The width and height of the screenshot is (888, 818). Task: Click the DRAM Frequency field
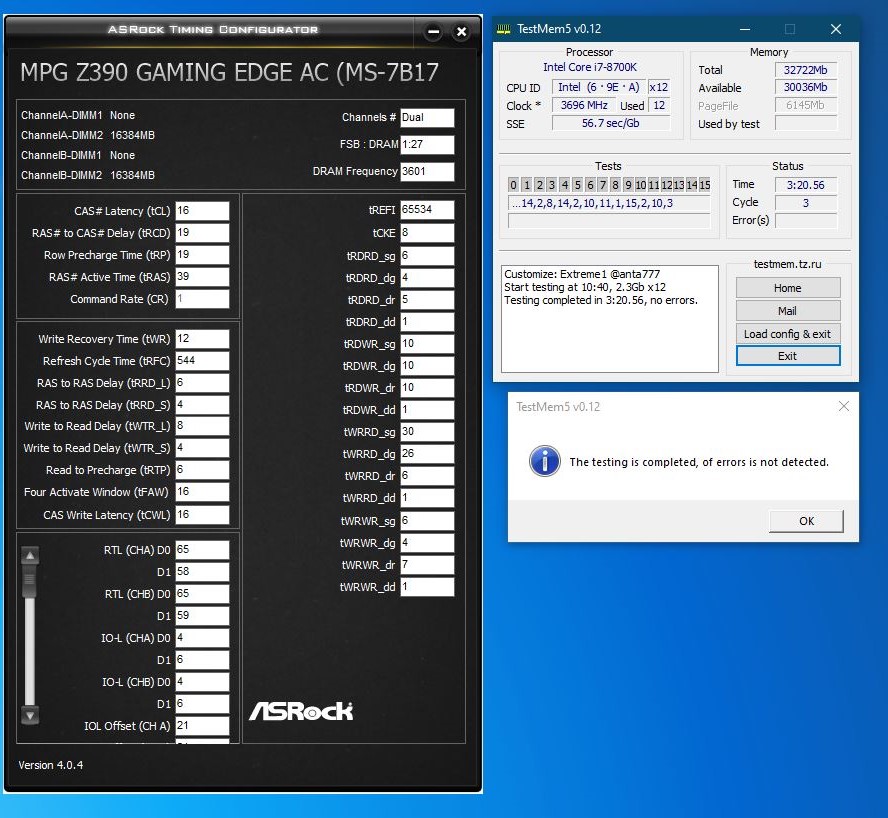point(427,172)
